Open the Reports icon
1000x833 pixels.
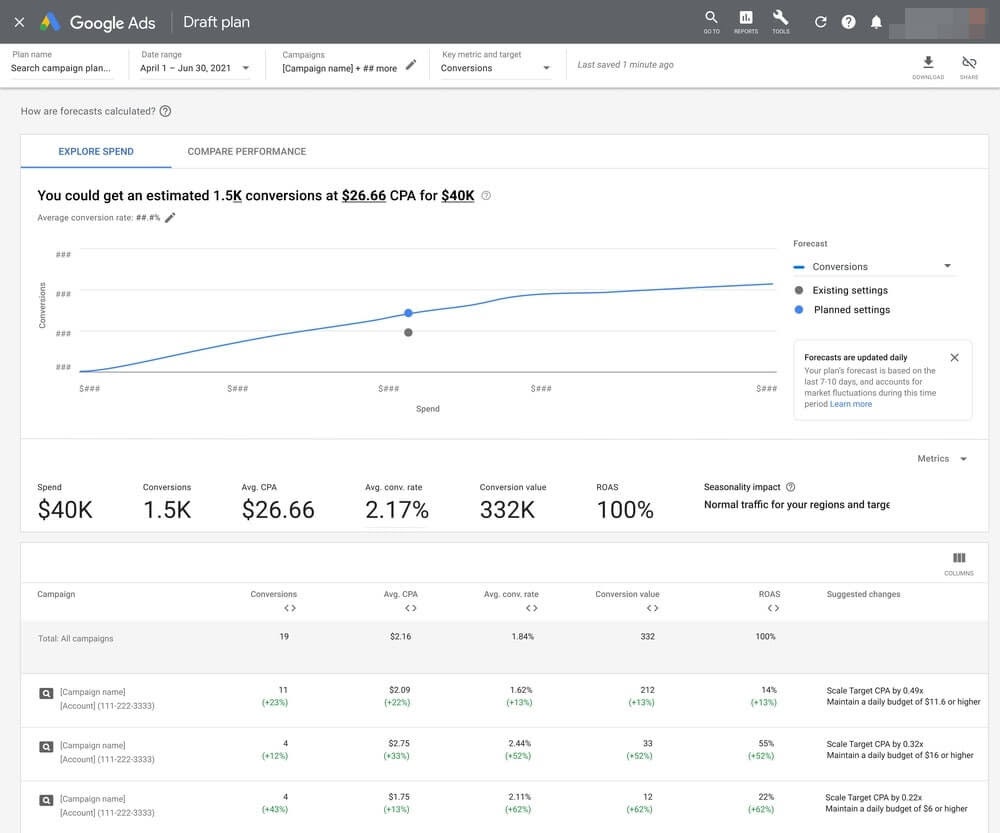click(746, 18)
